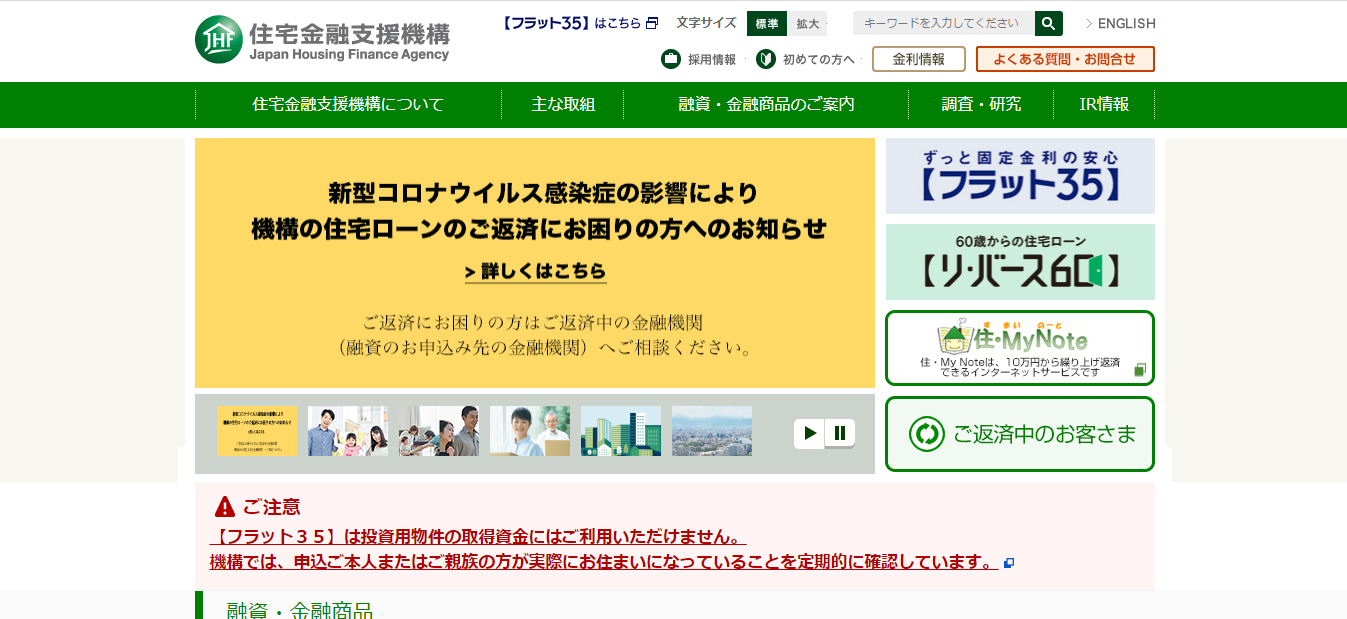Open the 調査・研究 navigation menu
This screenshot has height=619, width=1347.
click(978, 103)
